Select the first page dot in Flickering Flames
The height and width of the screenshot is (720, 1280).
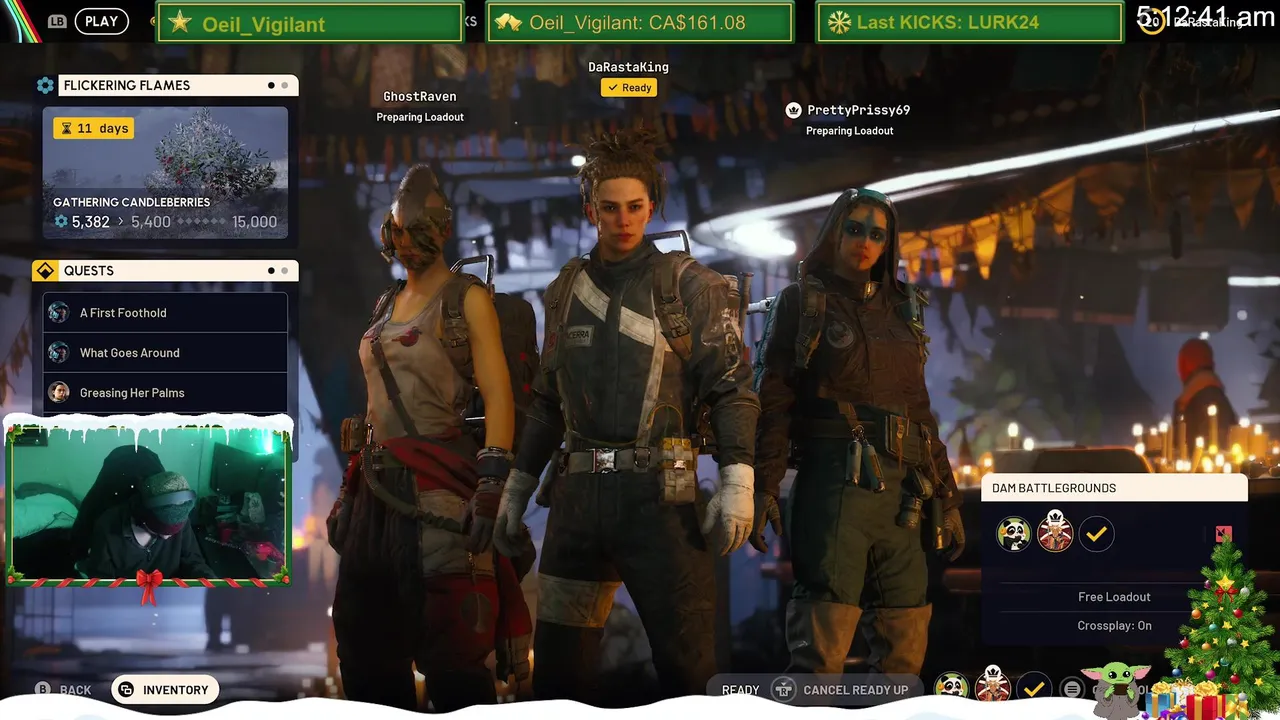[271, 86]
